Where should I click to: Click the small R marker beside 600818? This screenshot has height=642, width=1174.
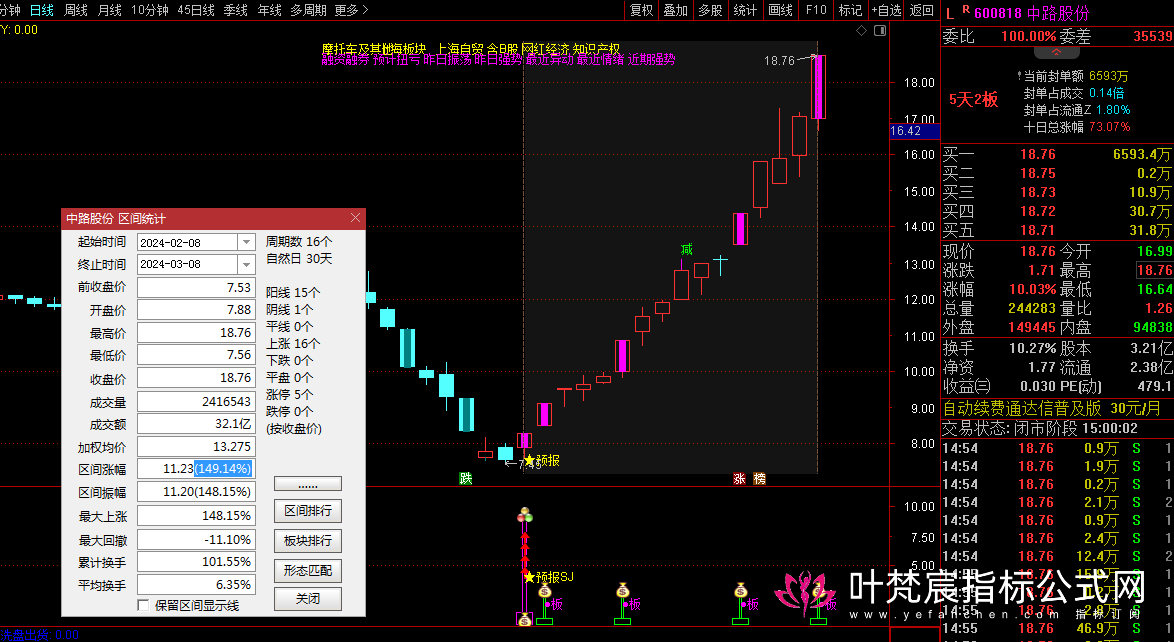[x=966, y=10]
